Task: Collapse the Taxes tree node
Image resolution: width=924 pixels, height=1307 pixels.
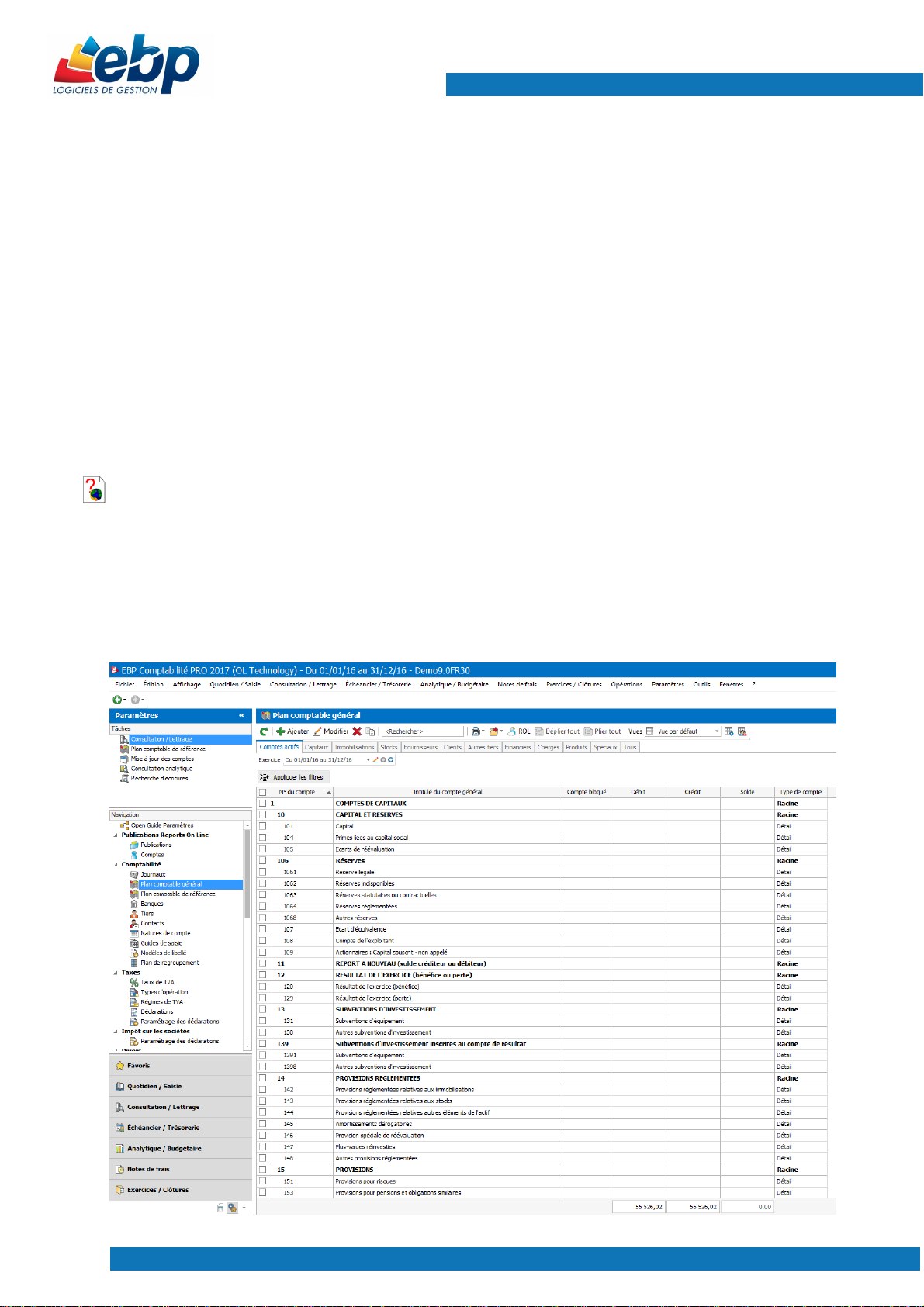Action: coord(116,973)
